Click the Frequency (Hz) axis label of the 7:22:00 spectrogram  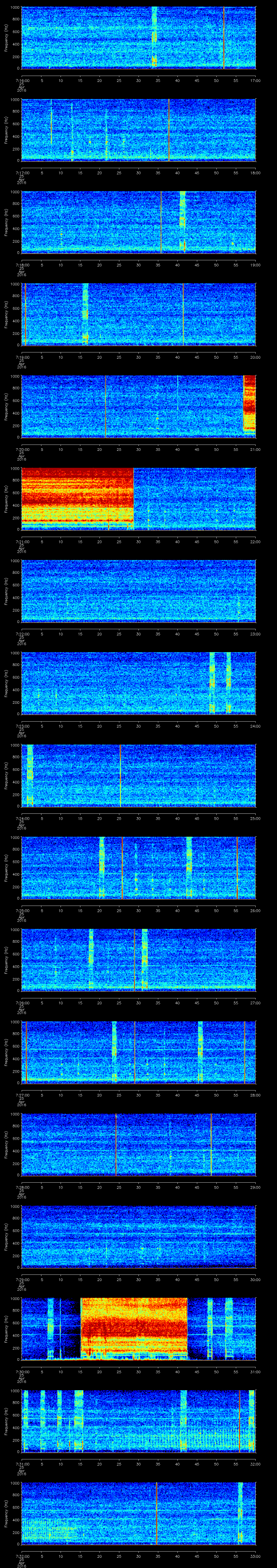[6, 590]
